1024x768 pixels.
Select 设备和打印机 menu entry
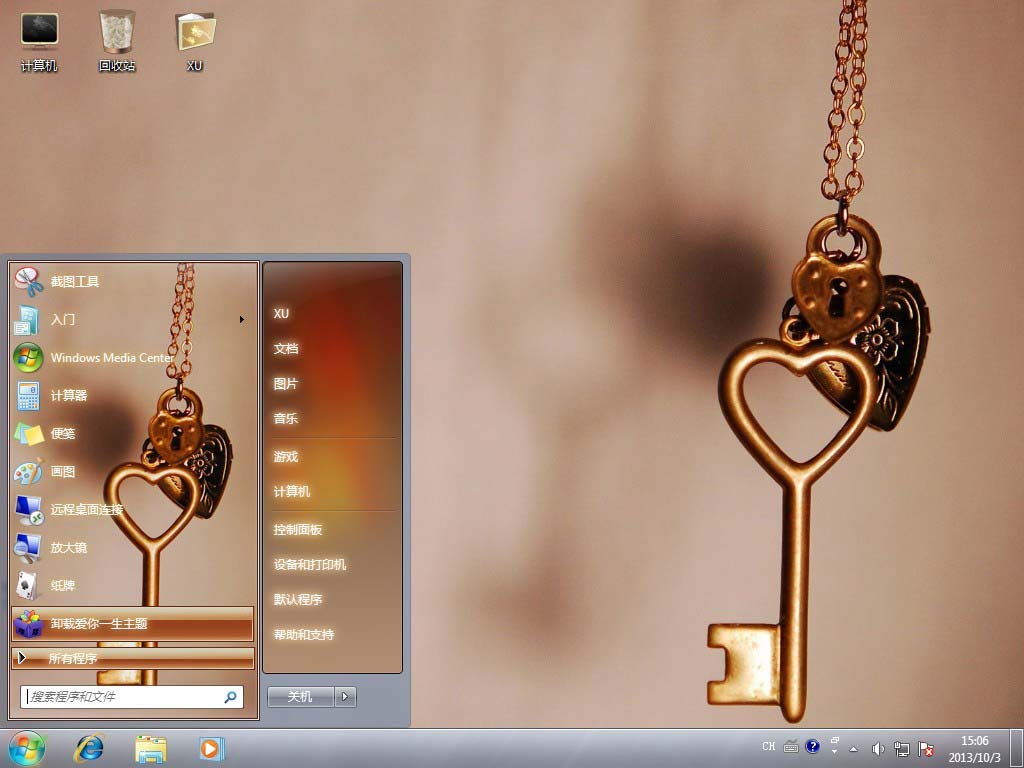pos(310,565)
